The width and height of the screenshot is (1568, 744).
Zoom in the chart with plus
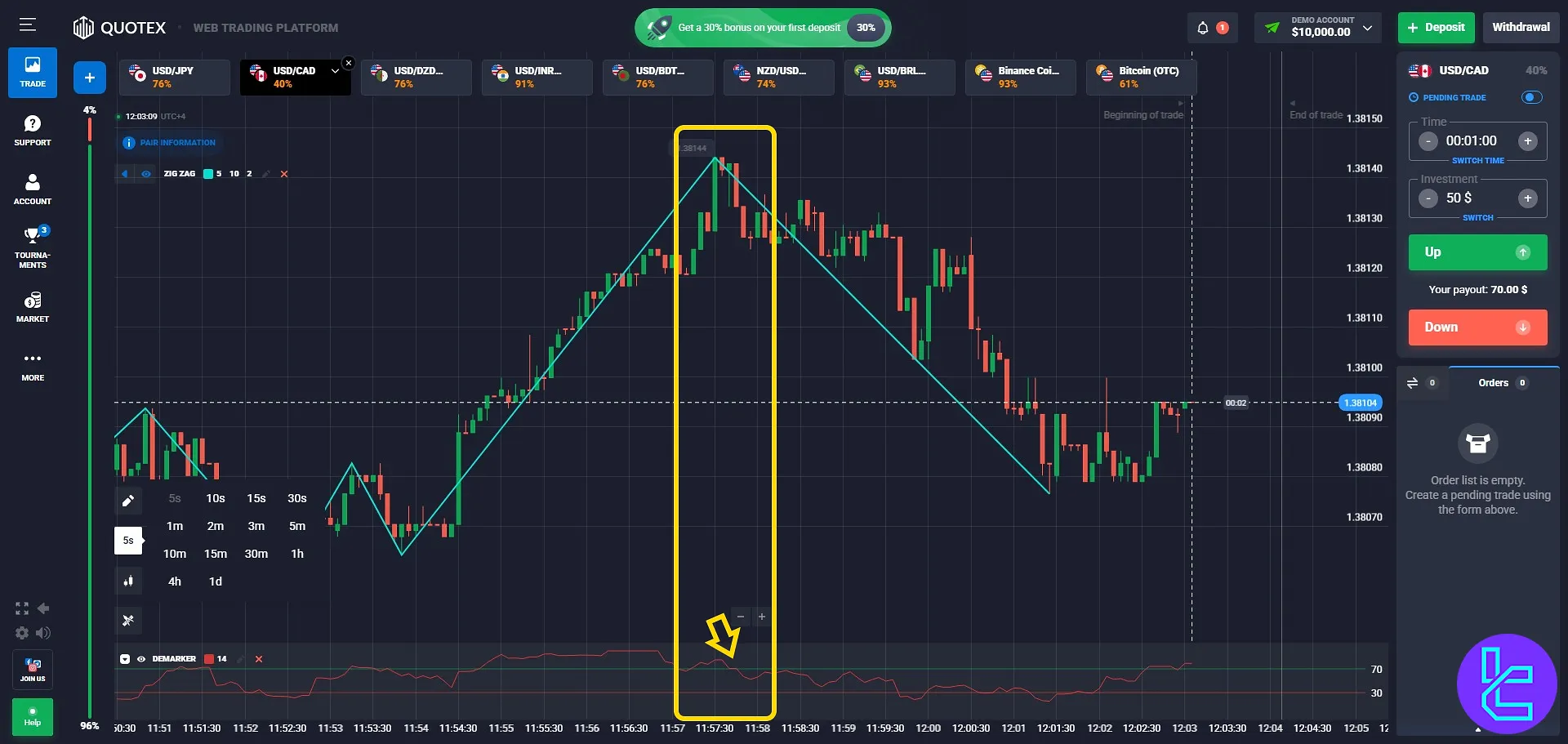coord(762,617)
